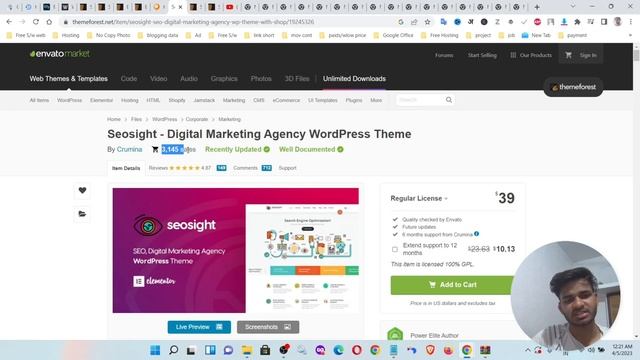Screen dimensions: 640x360
Task: Open the Extensions puzzle-piece menu
Action: [x=577, y=22]
